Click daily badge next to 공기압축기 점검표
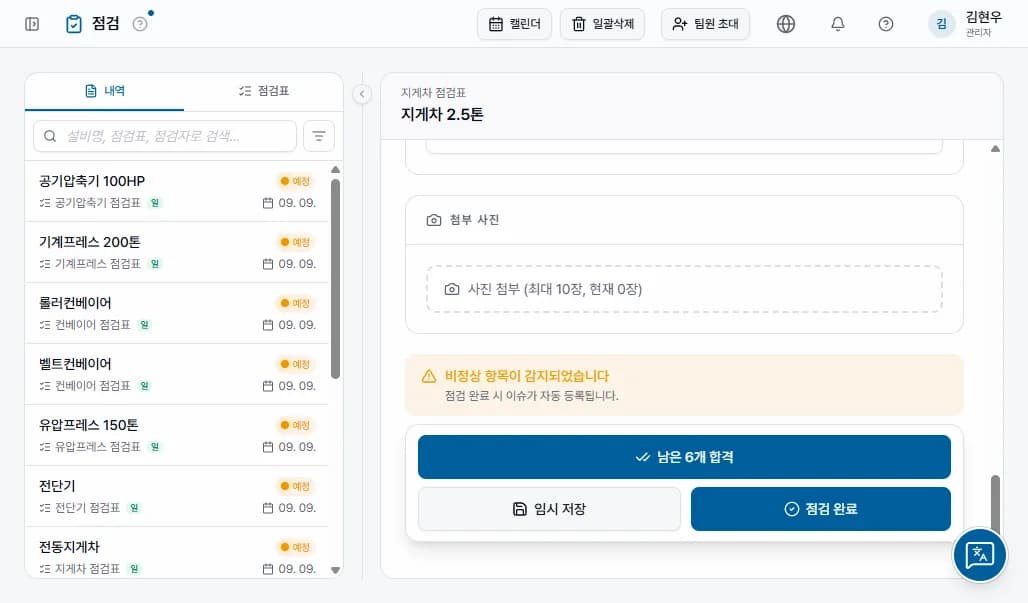The width and height of the screenshot is (1028, 603). pos(155,203)
